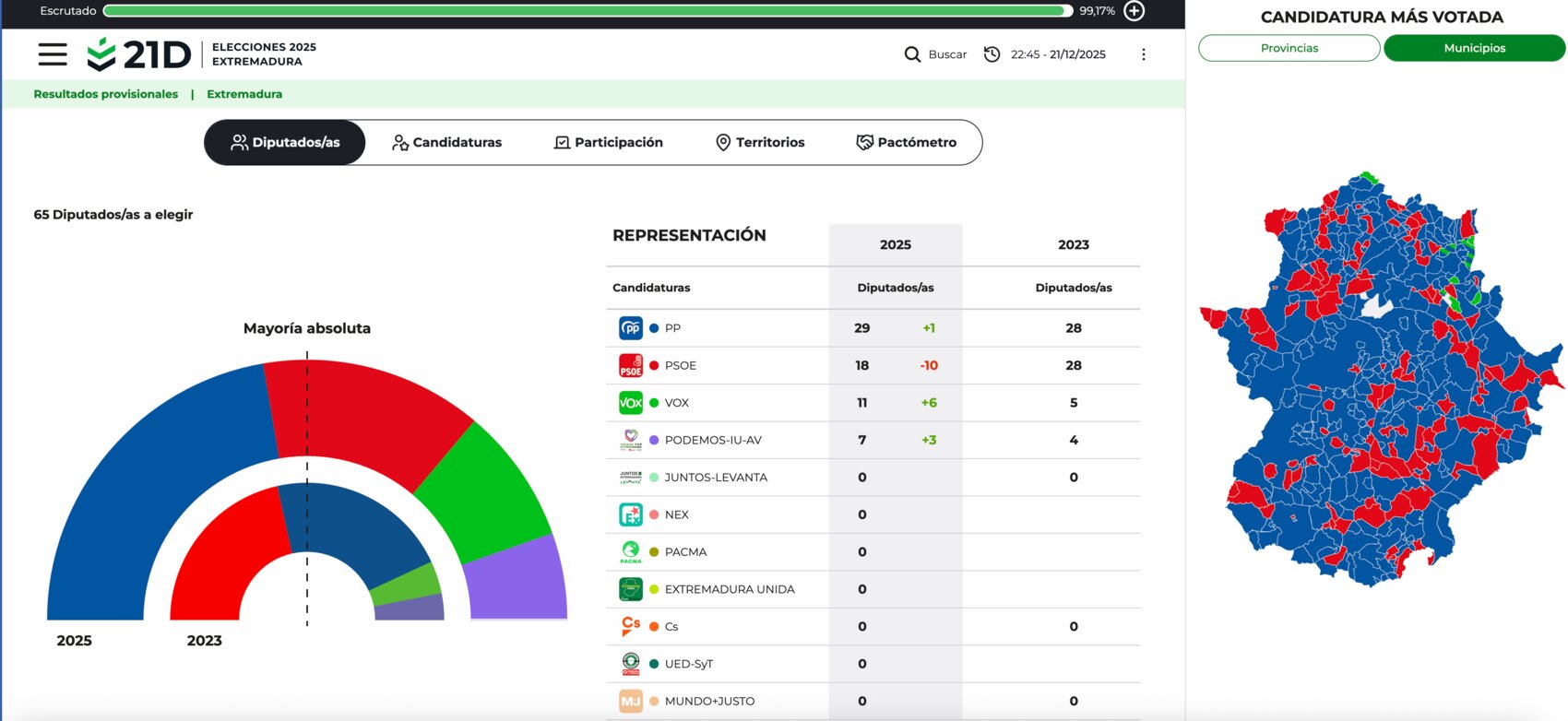Click the PSOE -10 seat change
The image size is (1568, 721).
(929, 365)
